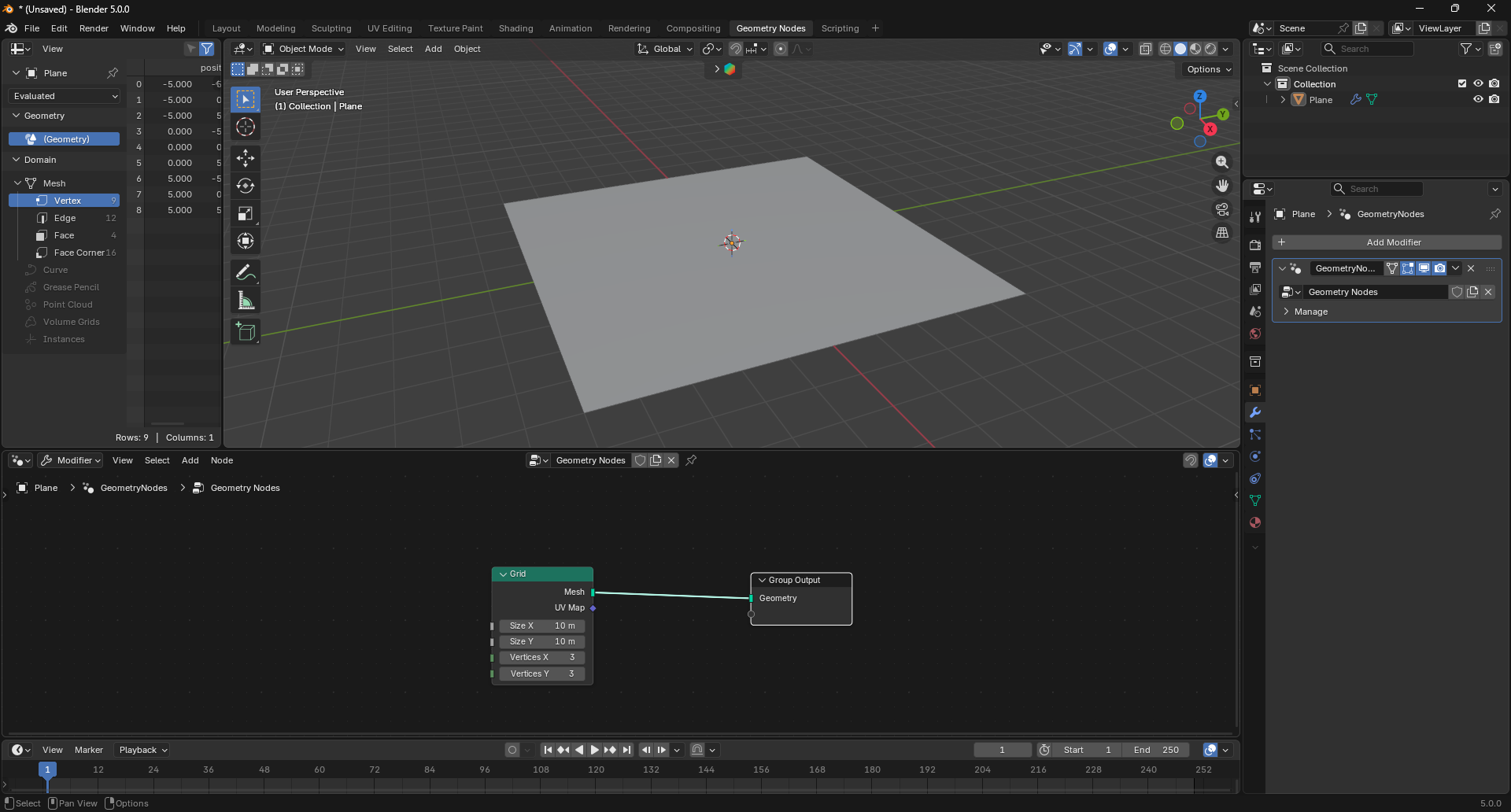Screen dimensions: 1511x812
Task: Expand the Manage panel in modifier
Action: 1310,312
